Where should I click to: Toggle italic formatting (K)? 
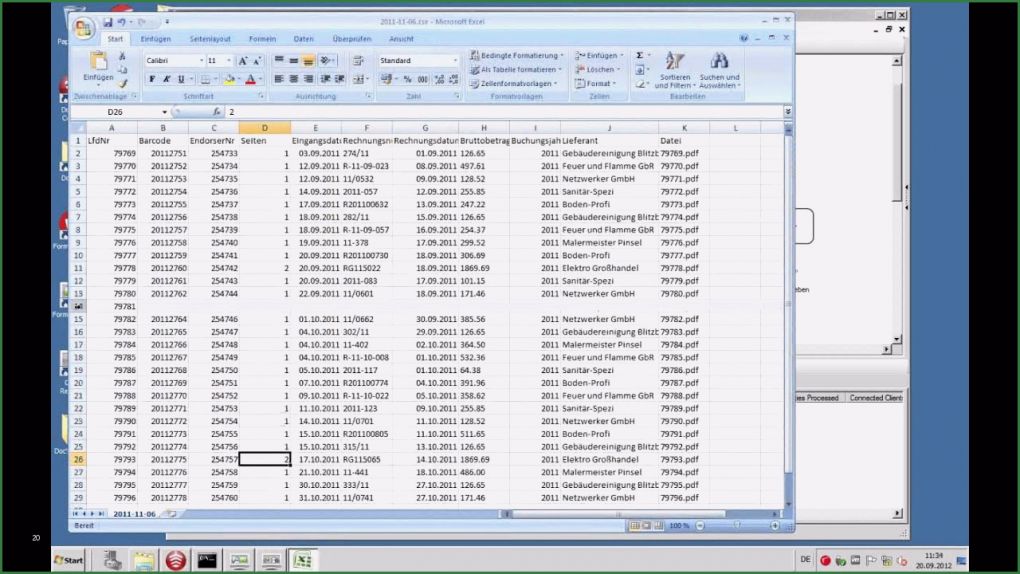[167, 79]
